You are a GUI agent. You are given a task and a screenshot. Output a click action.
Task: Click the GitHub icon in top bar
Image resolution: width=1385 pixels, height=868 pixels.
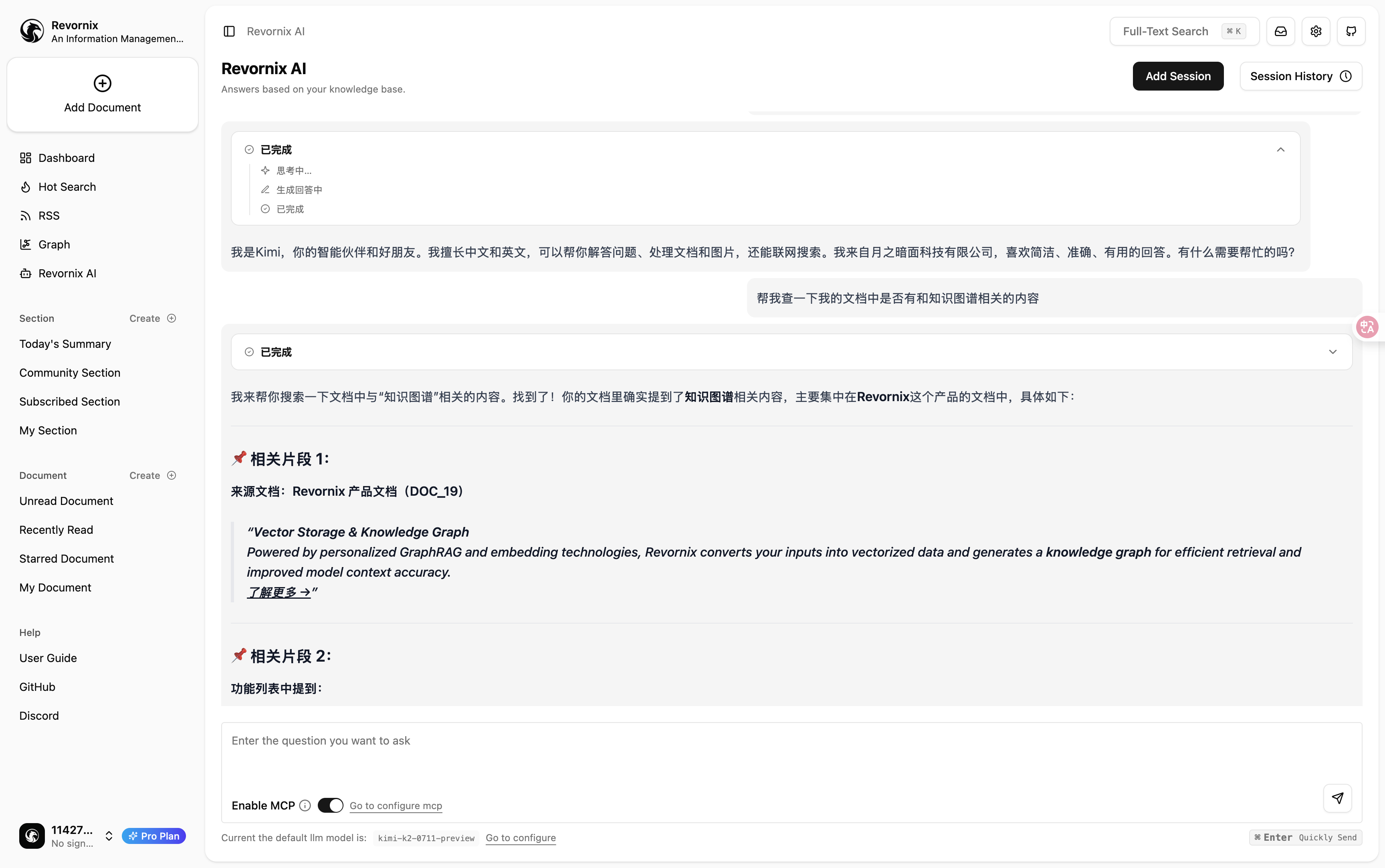pyautogui.click(x=1351, y=31)
